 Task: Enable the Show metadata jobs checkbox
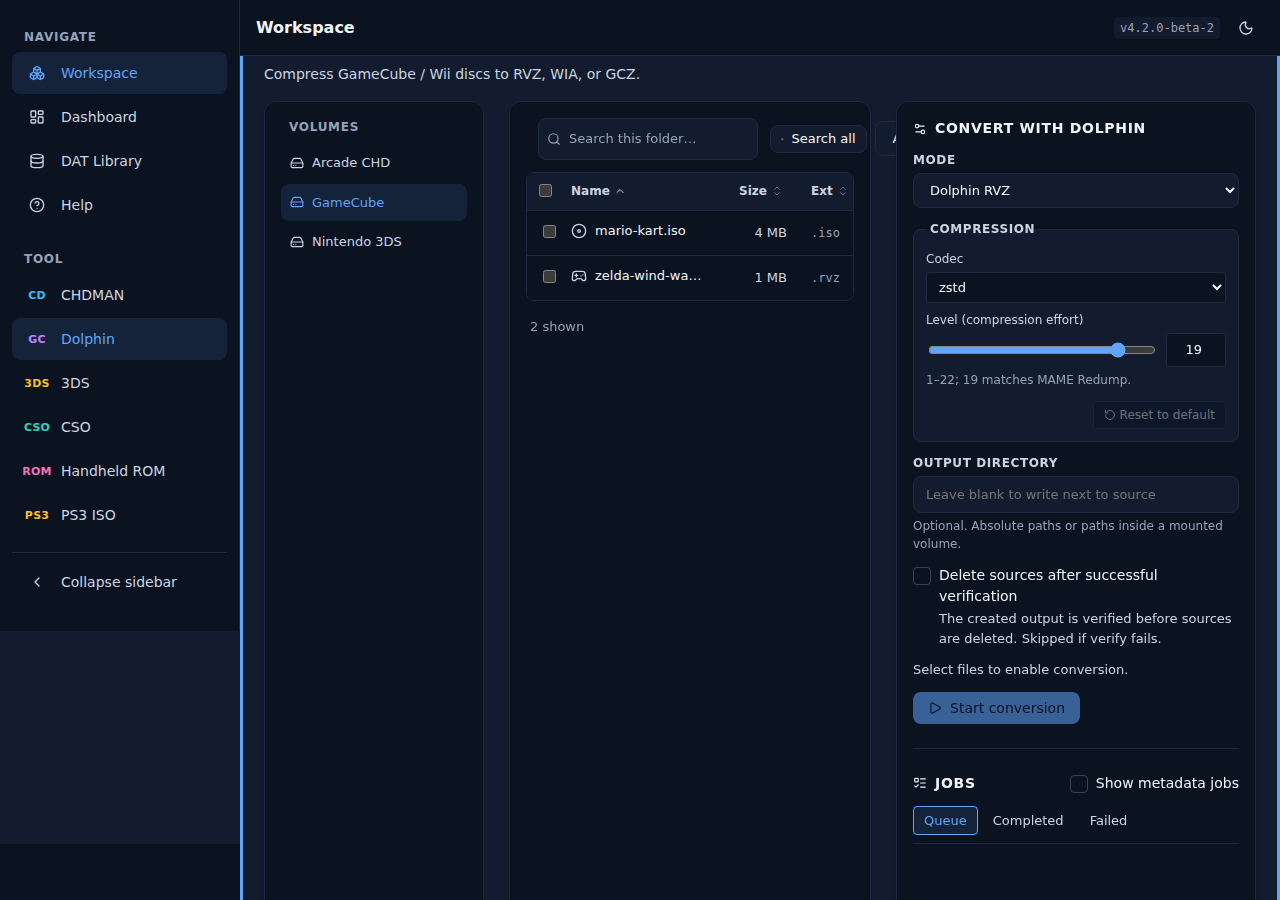point(1079,784)
